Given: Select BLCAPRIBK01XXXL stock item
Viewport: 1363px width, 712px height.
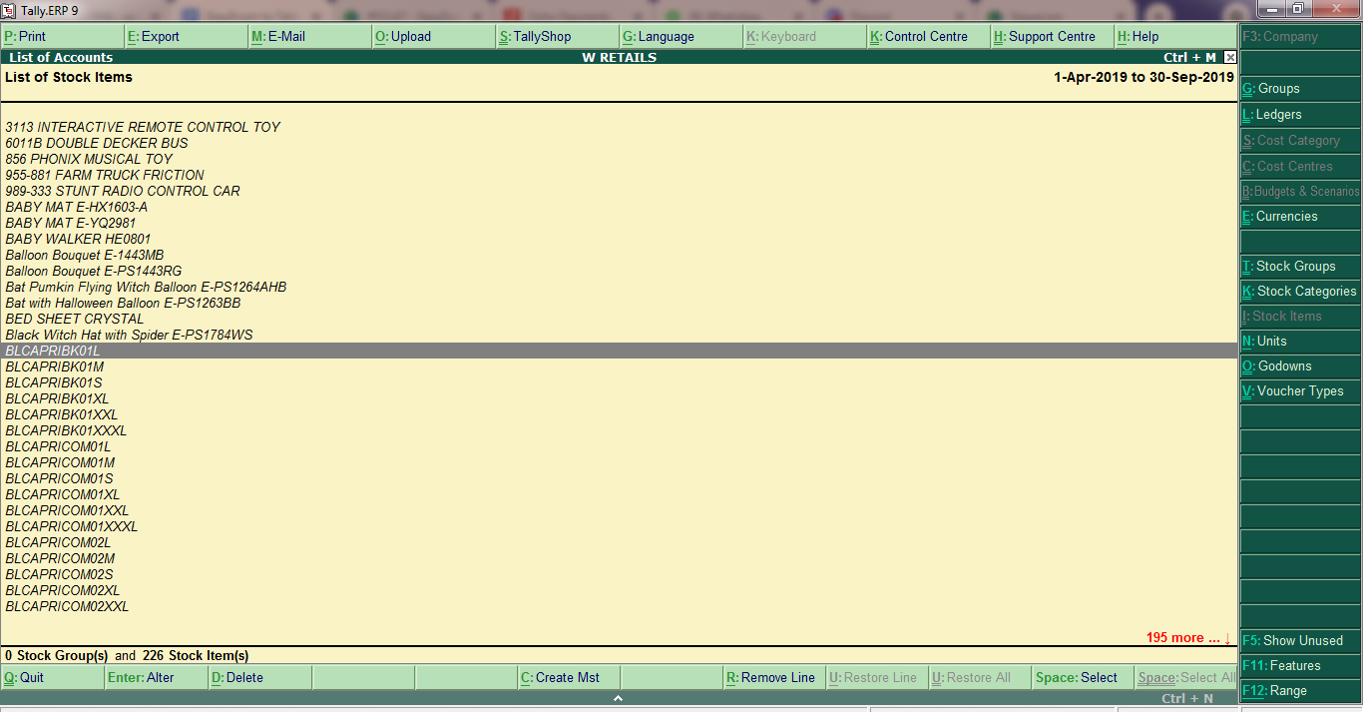Looking at the screenshot, I should [66, 431].
